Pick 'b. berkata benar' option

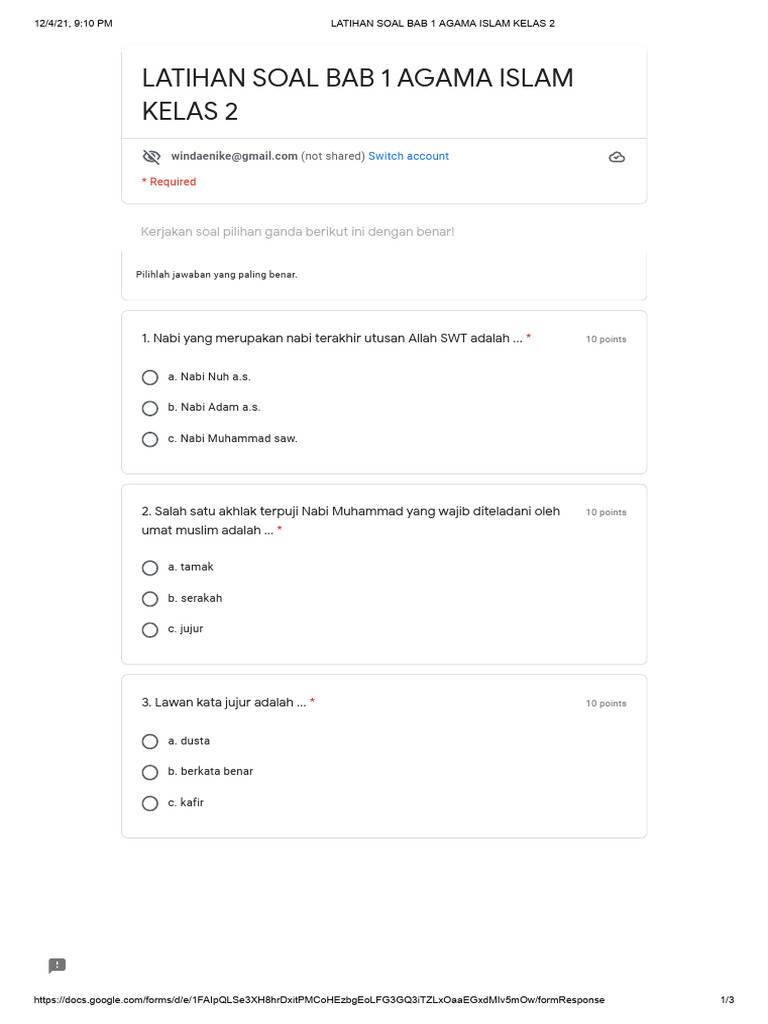tap(150, 772)
